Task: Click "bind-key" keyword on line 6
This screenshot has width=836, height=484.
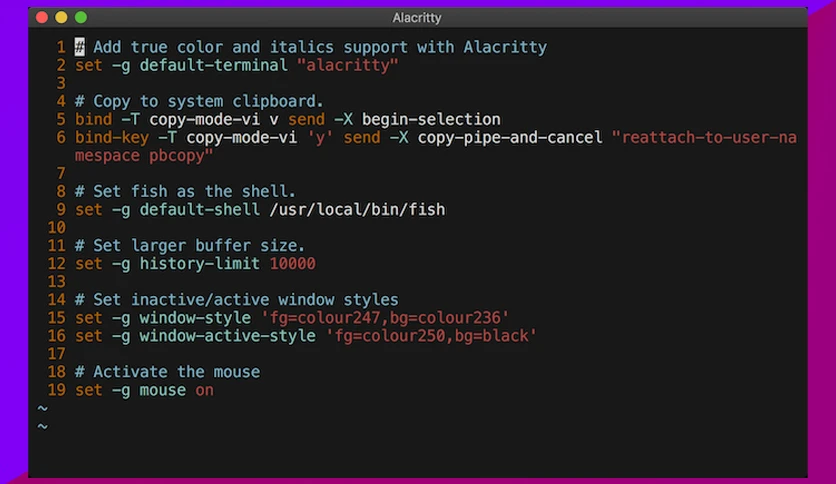Action: click(112, 138)
